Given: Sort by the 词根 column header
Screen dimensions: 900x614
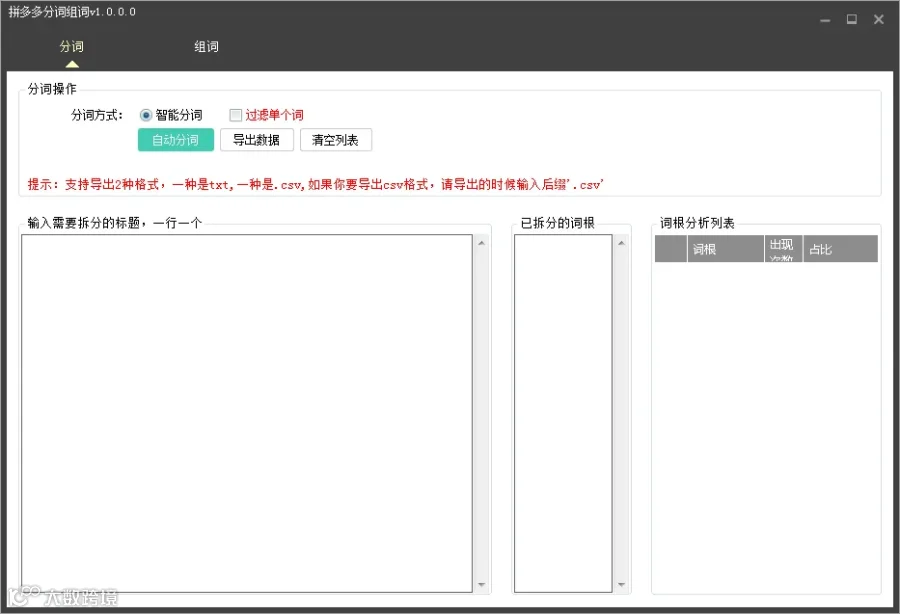Looking at the screenshot, I should [726, 249].
